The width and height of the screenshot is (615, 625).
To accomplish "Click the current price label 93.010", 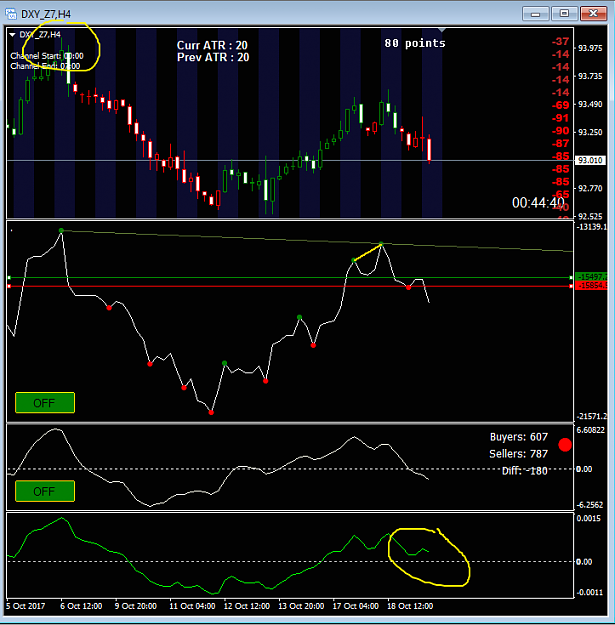I will [x=590, y=160].
